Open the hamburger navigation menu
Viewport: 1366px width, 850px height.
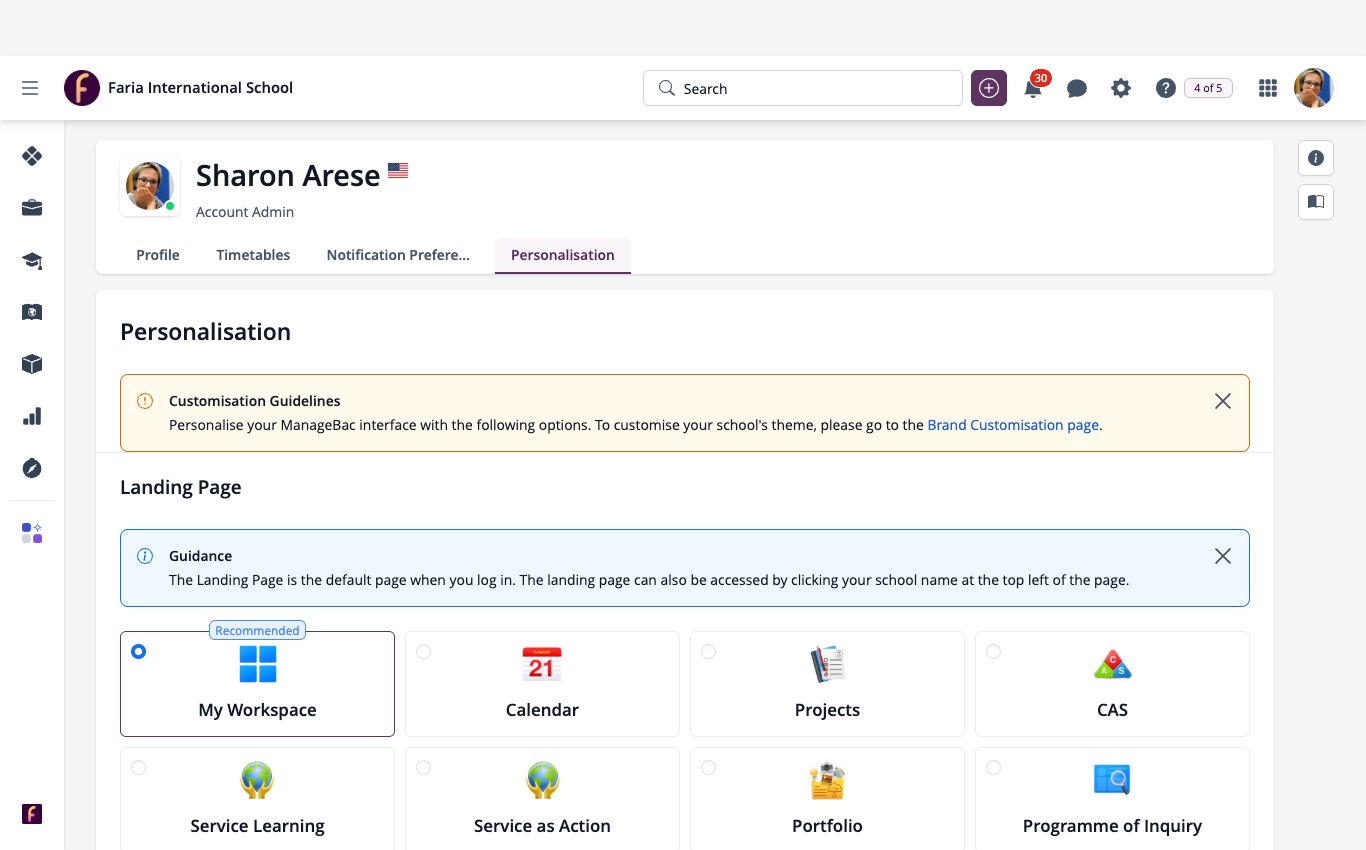[x=30, y=88]
